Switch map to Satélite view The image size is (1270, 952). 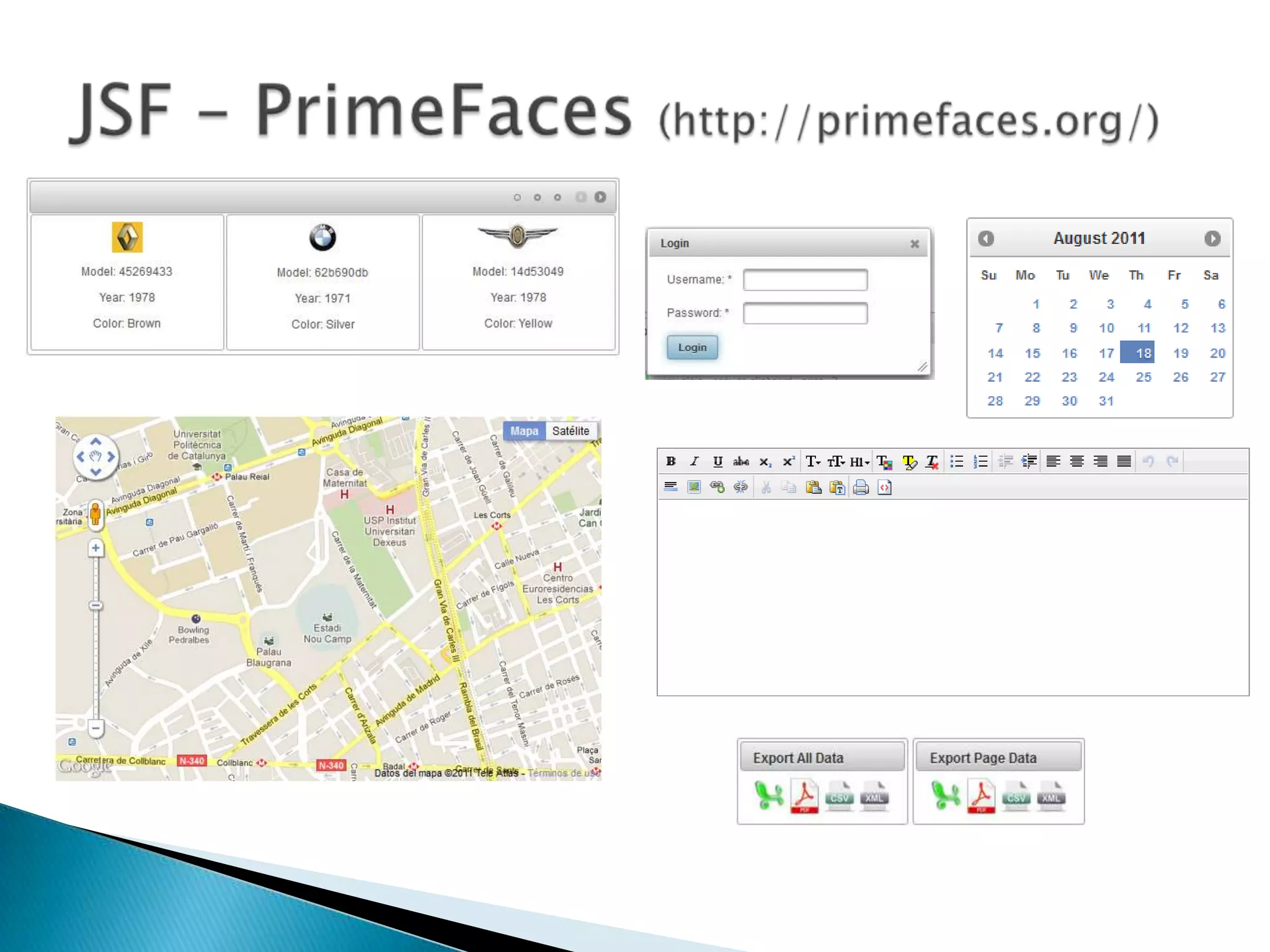571,431
